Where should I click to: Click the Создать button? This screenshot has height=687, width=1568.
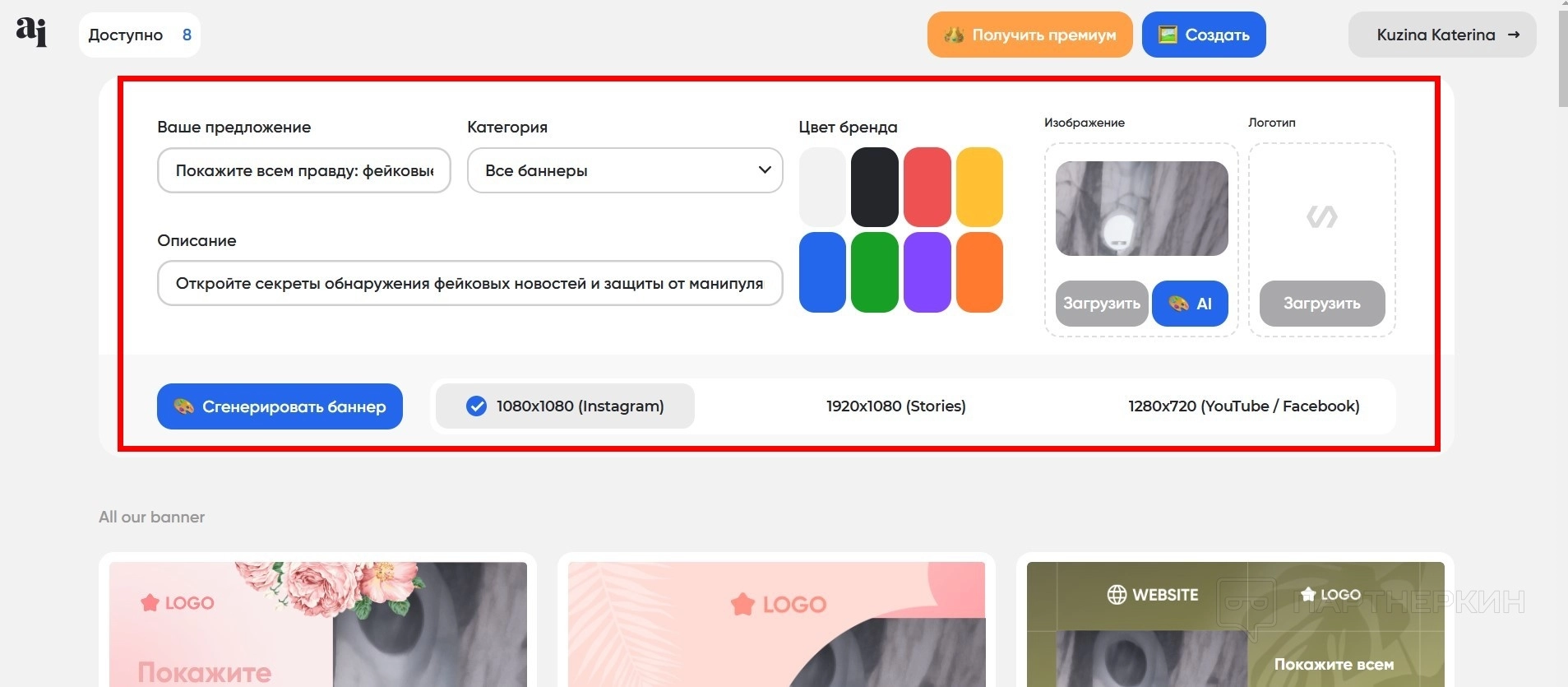point(1204,35)
